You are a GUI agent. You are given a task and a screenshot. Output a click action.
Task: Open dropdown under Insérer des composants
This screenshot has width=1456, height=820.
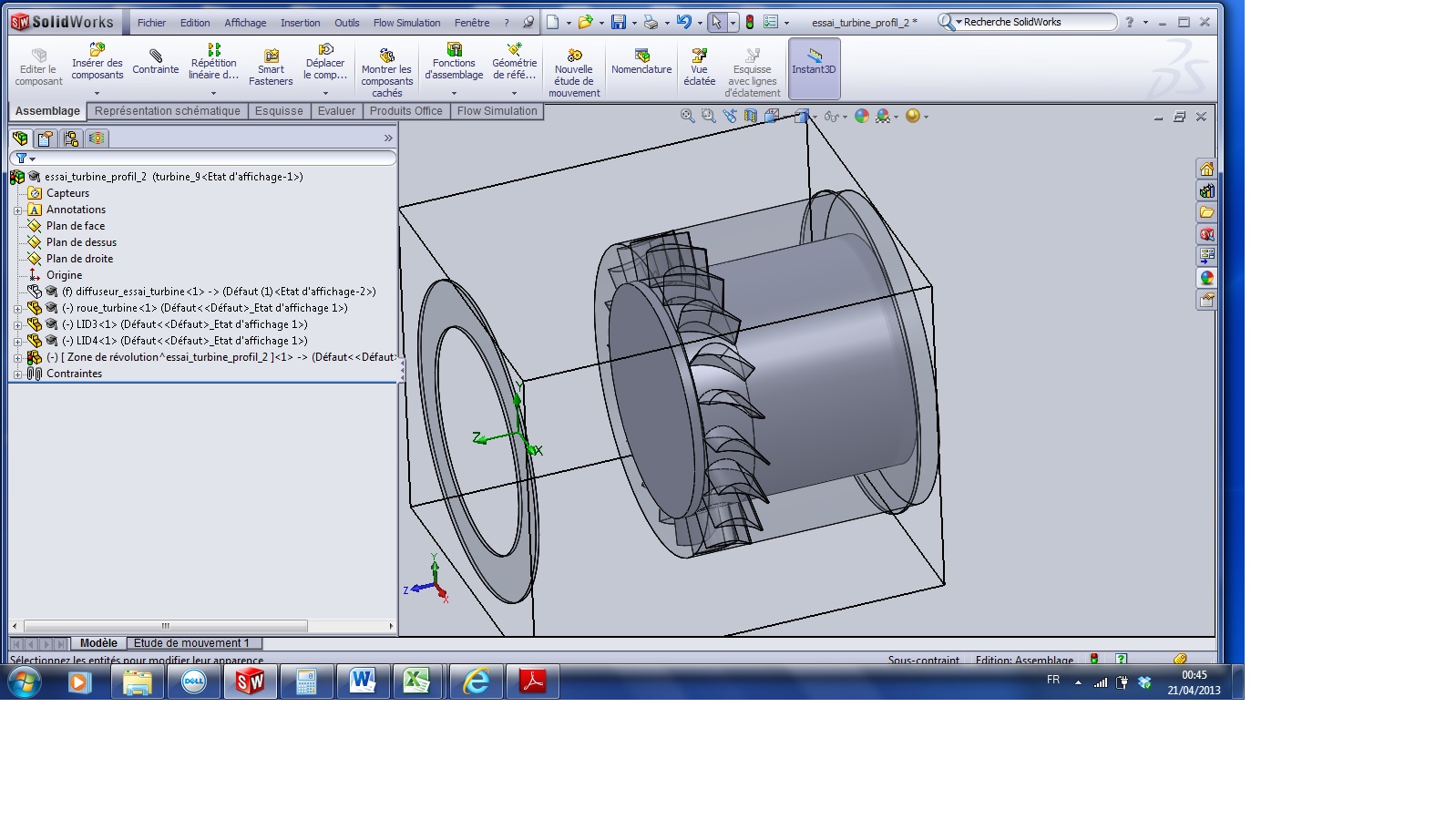pos(97,93)
